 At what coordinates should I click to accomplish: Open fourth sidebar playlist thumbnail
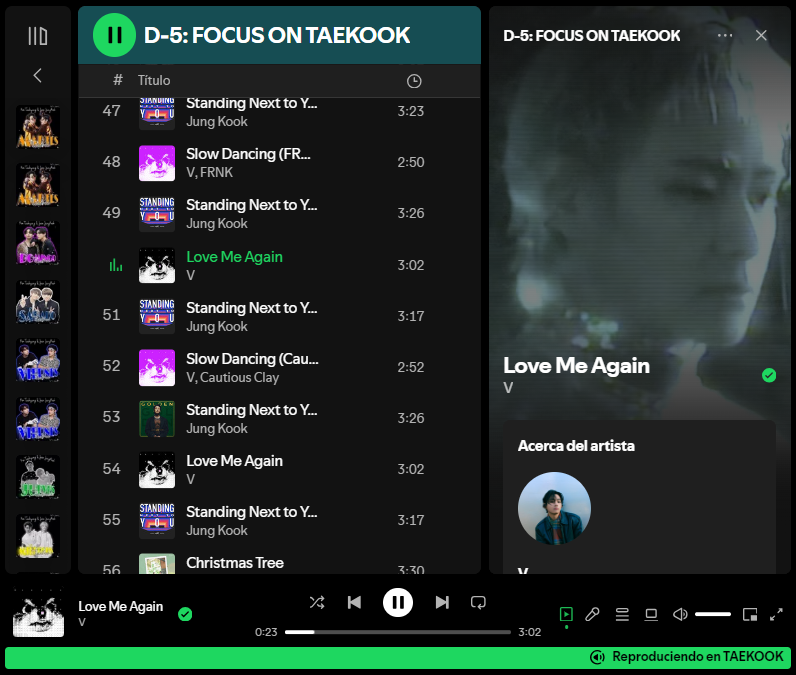pyautogui.click(x=38, y=301)
